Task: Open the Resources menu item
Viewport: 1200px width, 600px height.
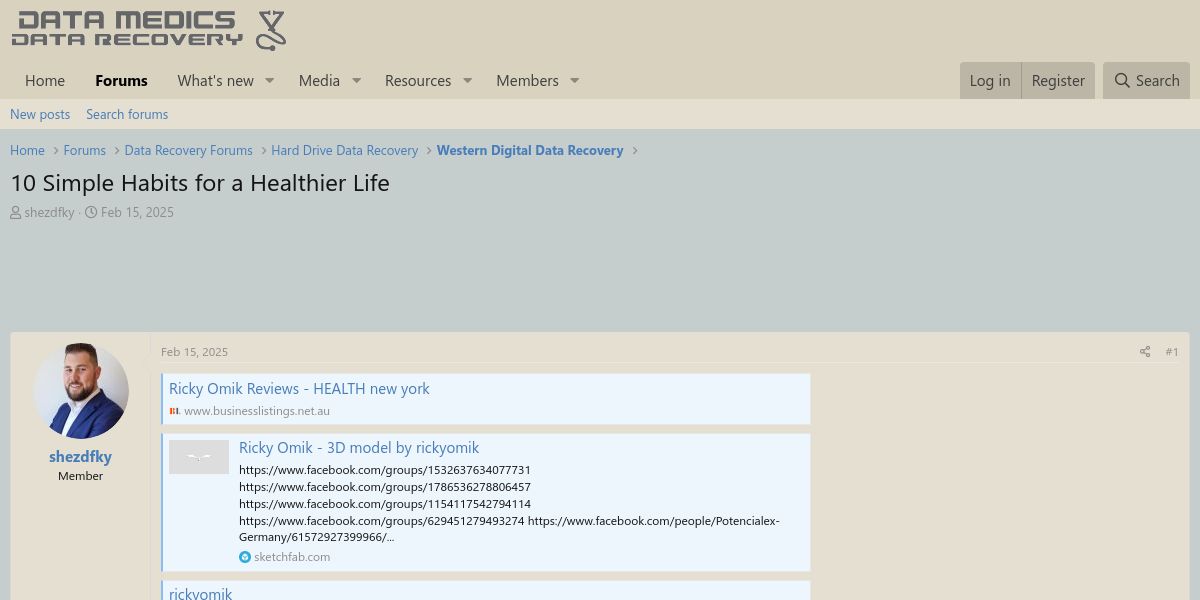Action: pos(418,81)
